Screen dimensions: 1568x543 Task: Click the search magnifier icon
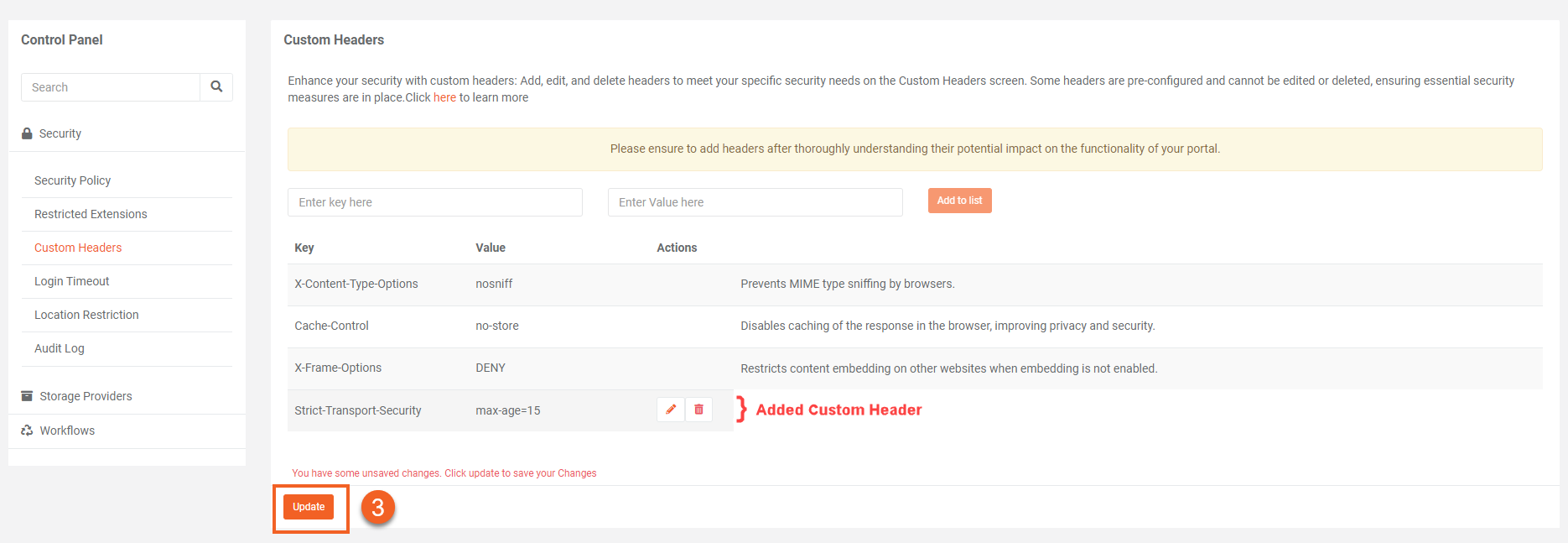[x=216, y=86]
